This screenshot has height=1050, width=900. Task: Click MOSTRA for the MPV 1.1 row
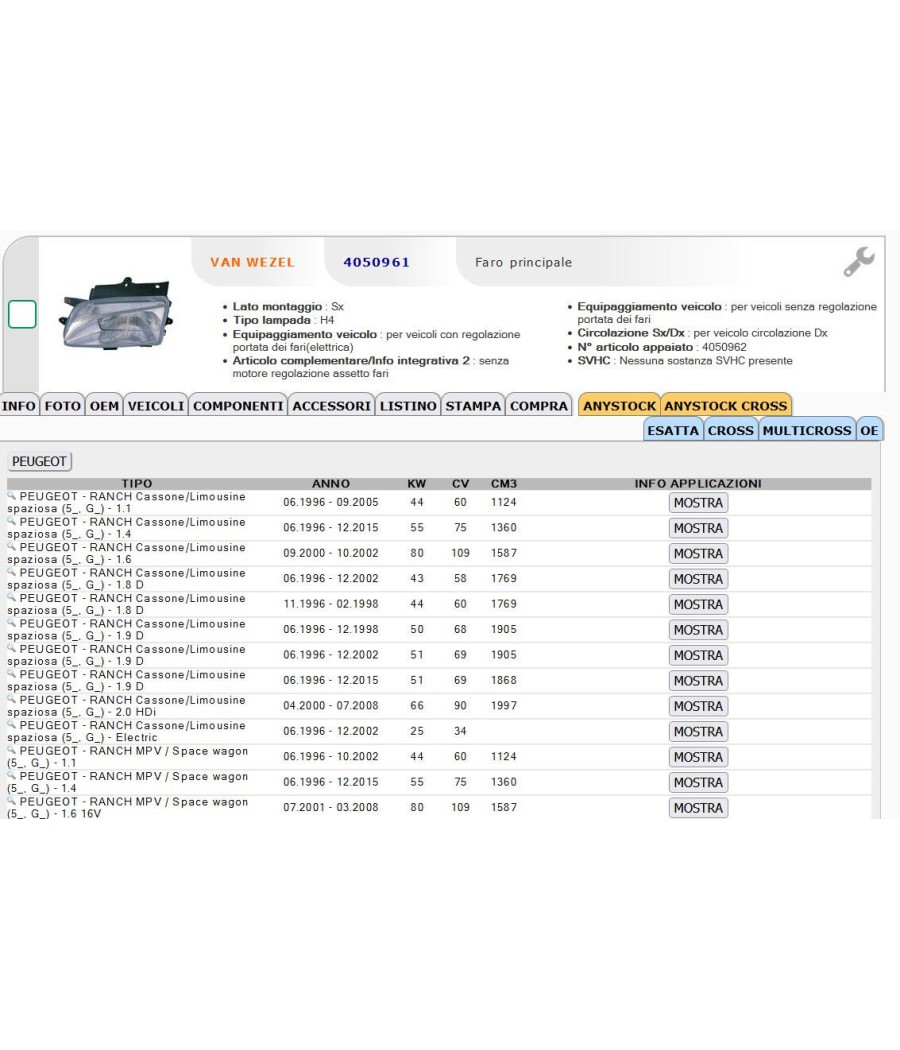[x=698, y=757]
